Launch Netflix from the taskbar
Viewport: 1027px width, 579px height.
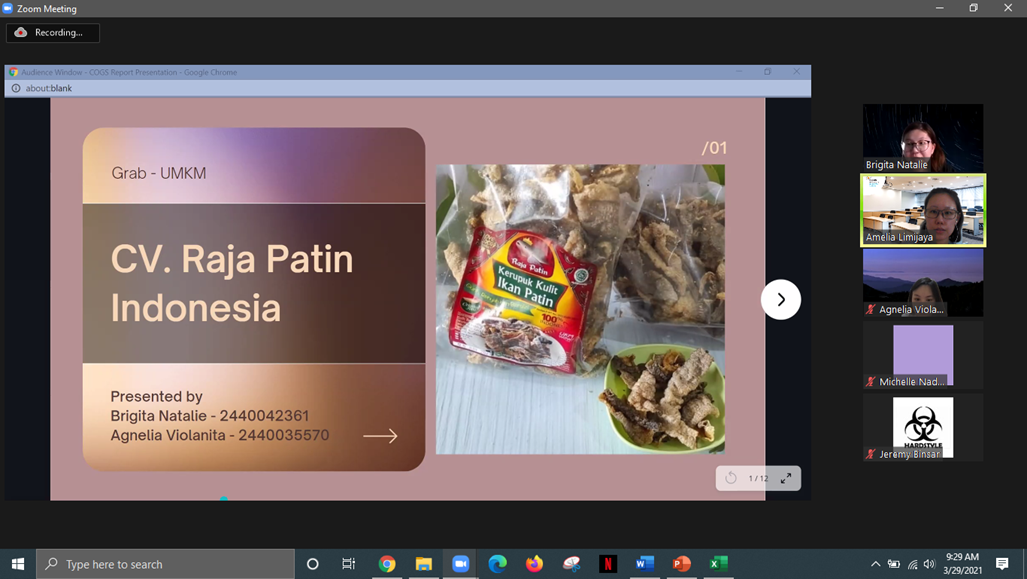coord(608,564)
